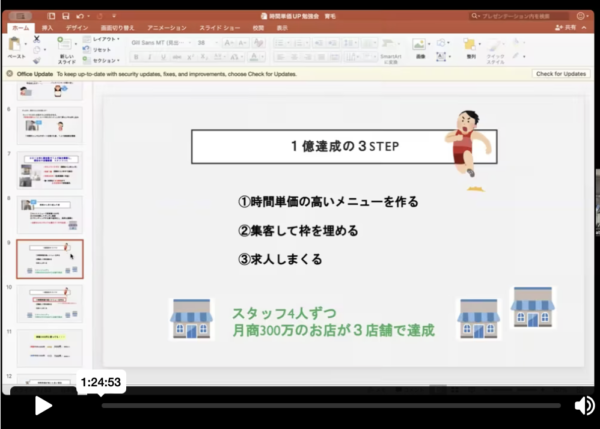Toggle Italic formatting in the ribbon

148,58
